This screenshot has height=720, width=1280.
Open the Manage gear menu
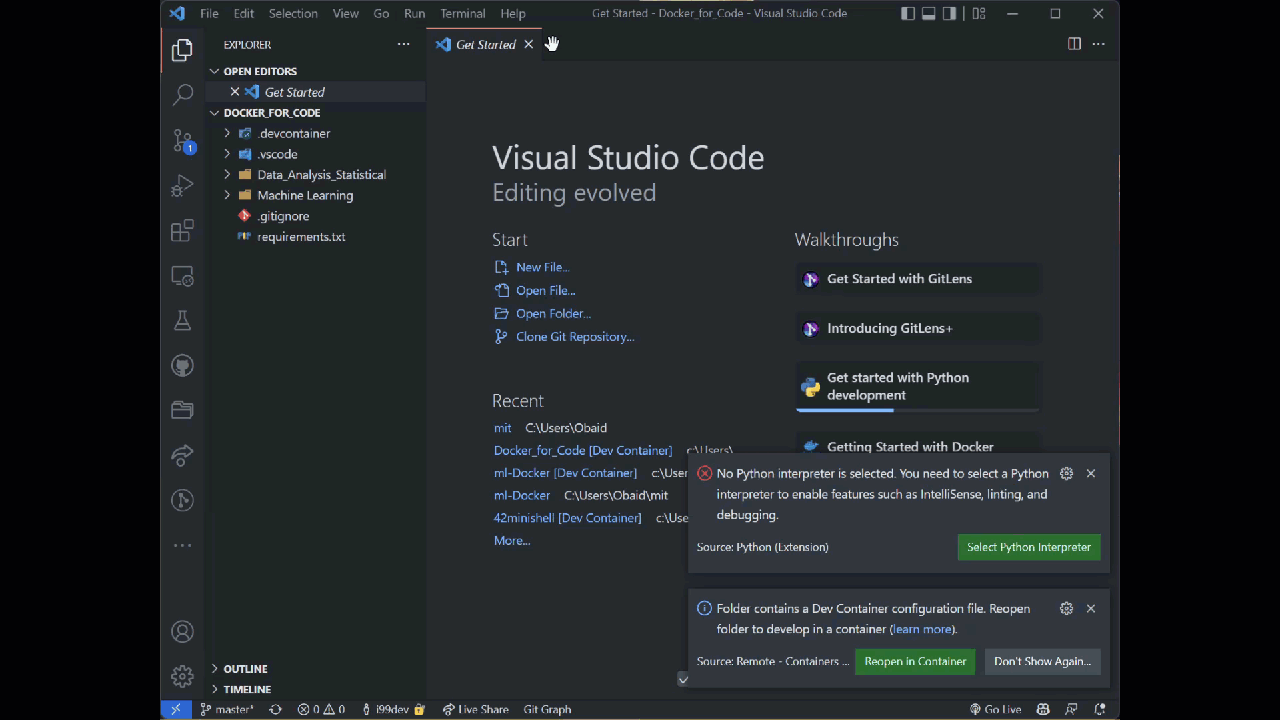click(x=182, y=677)
